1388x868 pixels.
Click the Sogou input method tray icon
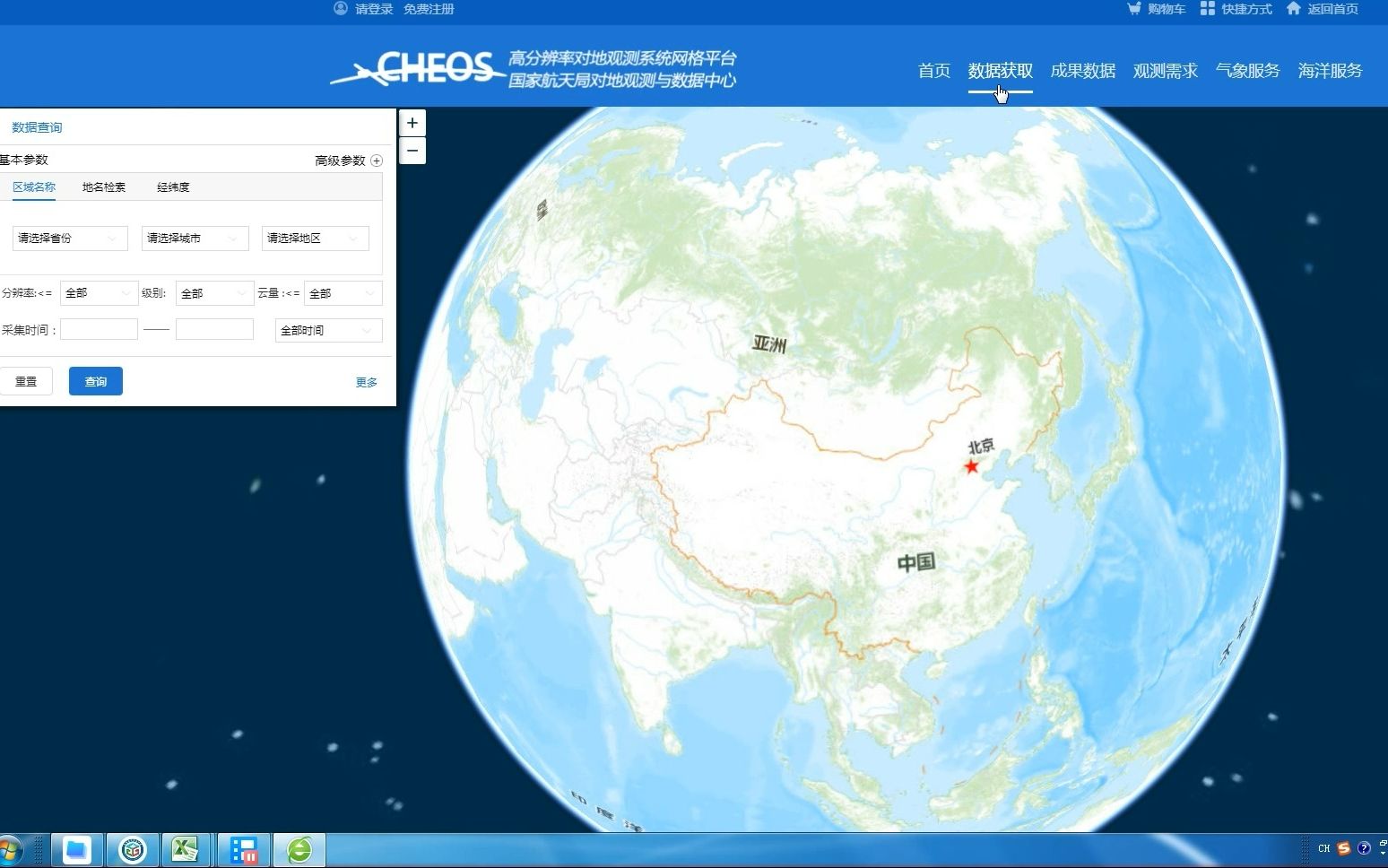[1344, 848]
